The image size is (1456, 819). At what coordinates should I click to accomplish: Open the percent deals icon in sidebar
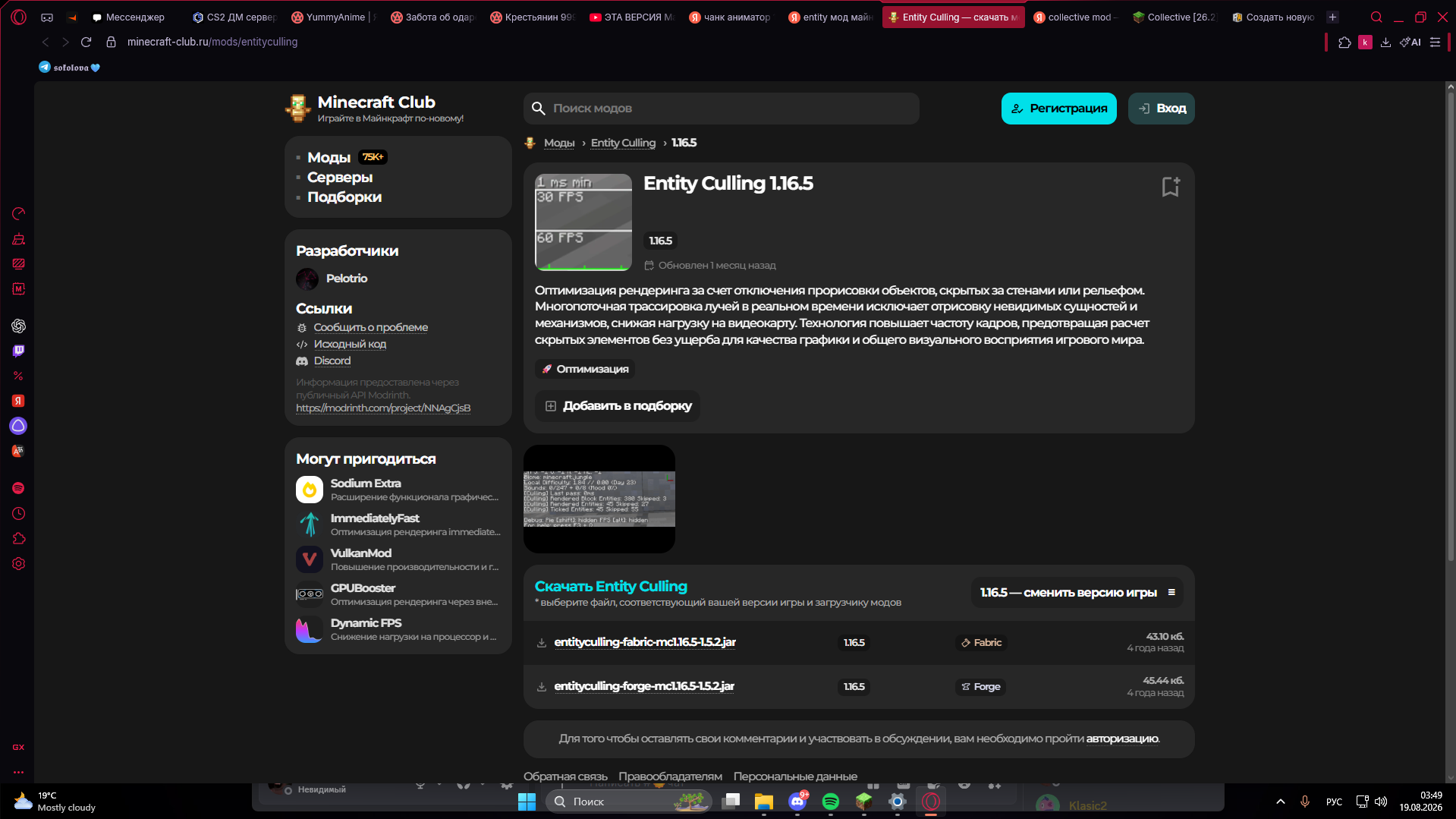pyautogui.click(x=19, y=376)
